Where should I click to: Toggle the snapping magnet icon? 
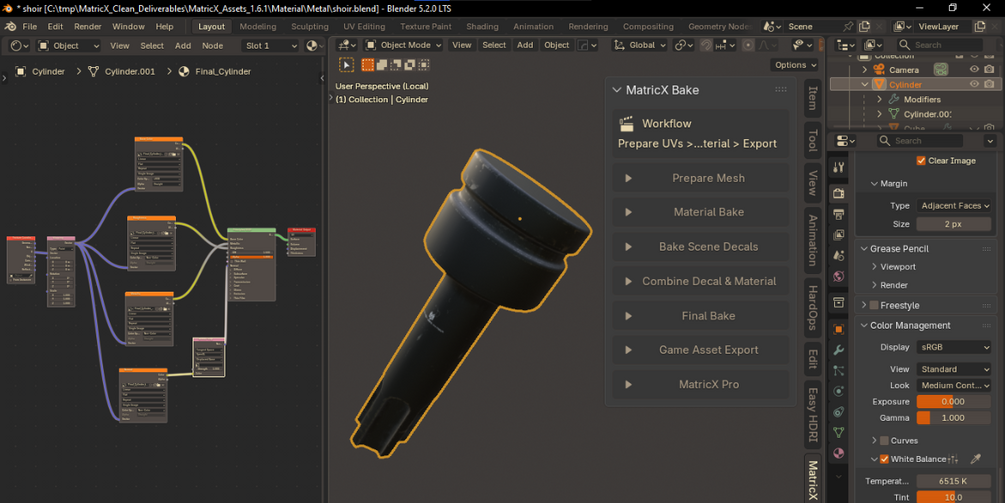tap(706, 45)
